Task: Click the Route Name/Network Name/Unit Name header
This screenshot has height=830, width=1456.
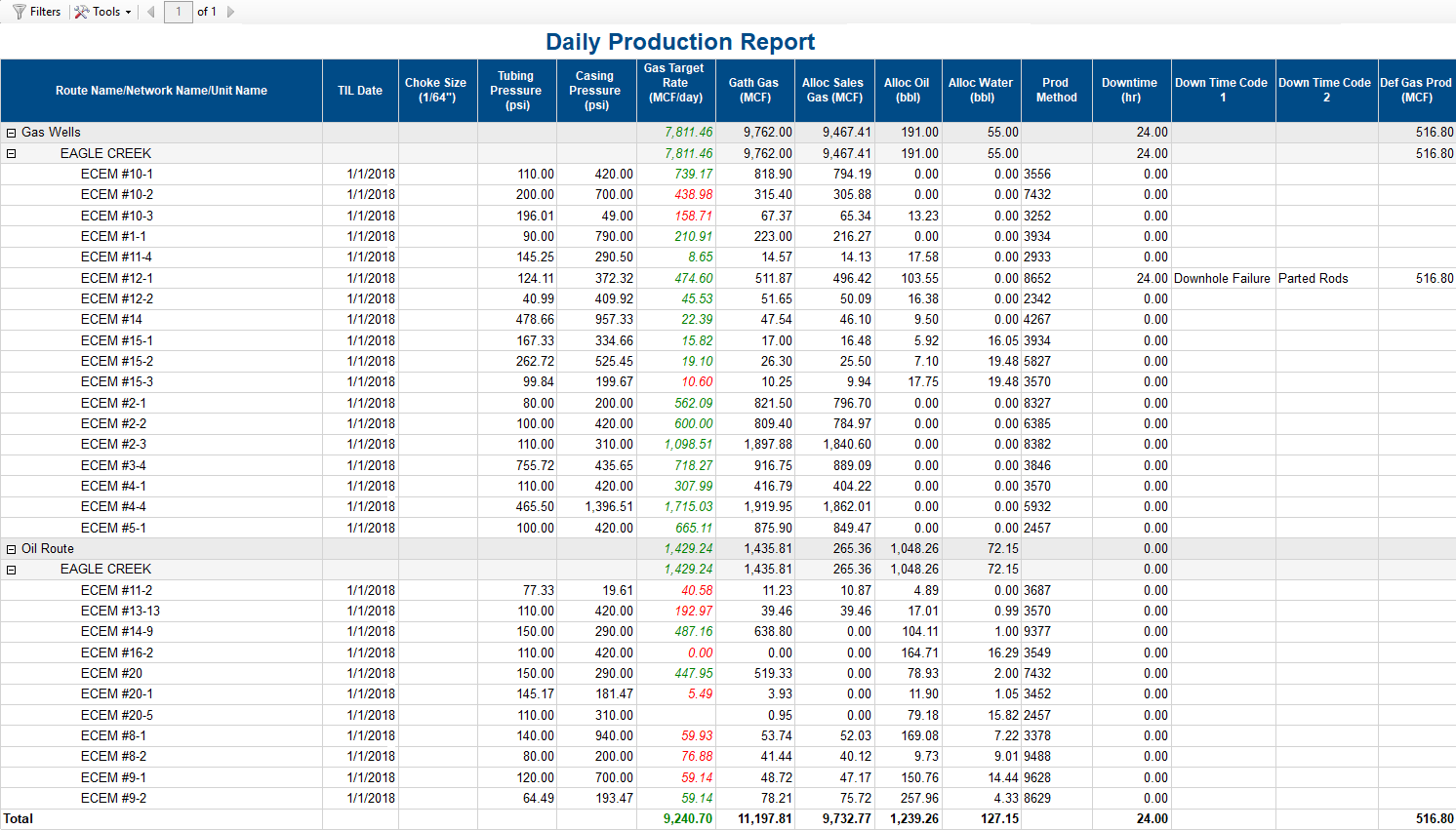Action: click(x=161, y=91)
